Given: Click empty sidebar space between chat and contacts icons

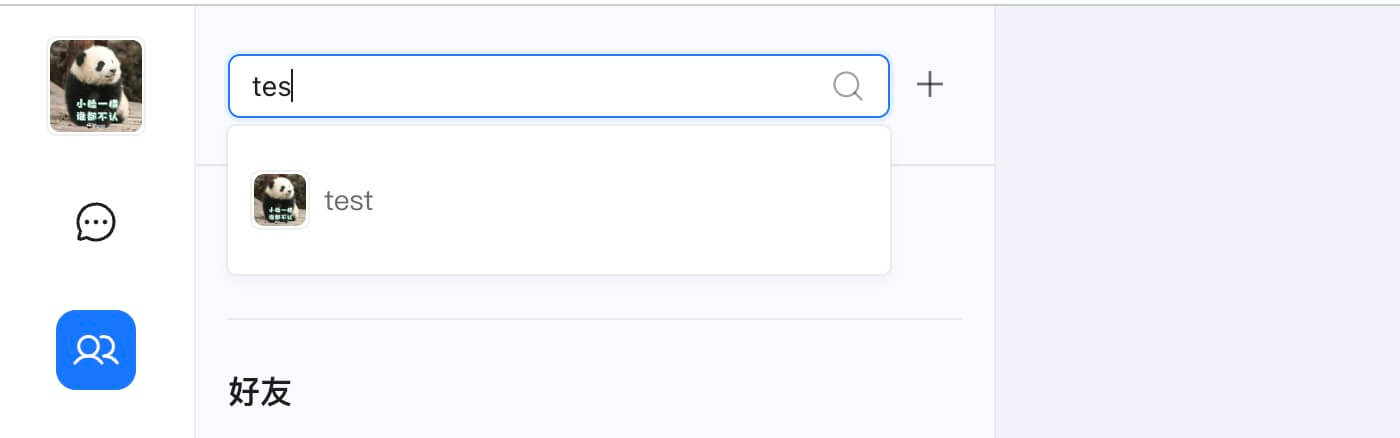Looking at the screenshot, I should coord(96,280).
